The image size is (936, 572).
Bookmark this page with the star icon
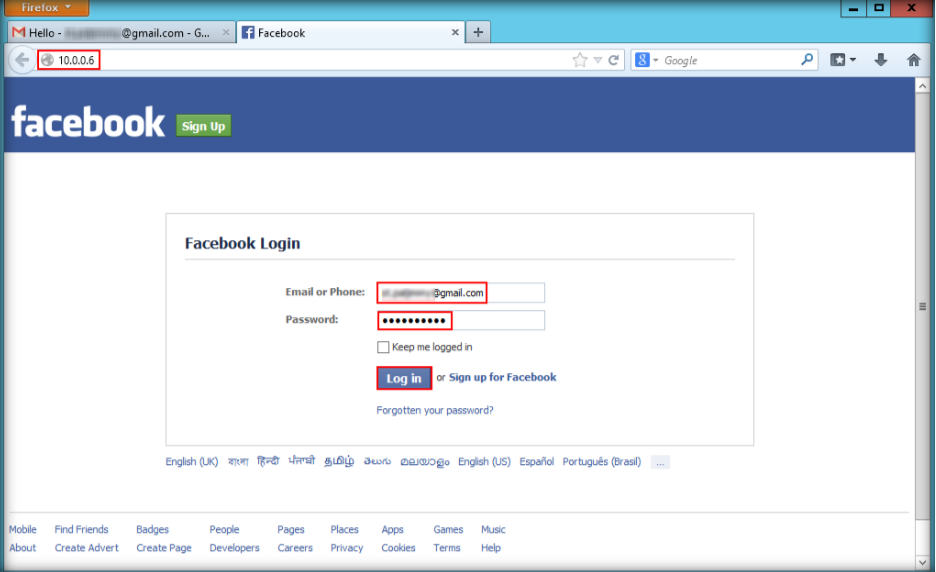click(580, 60)
